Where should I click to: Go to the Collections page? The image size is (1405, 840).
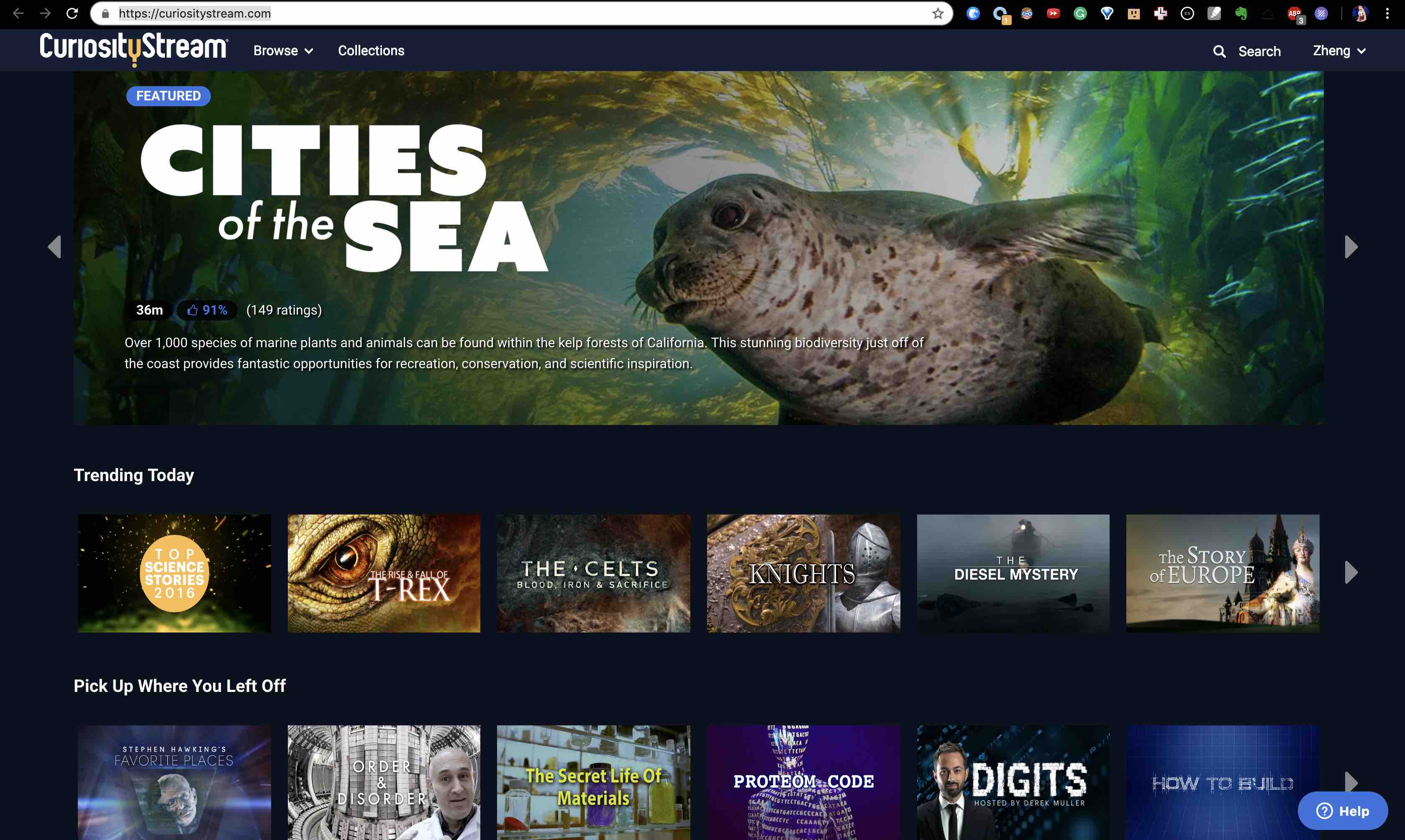(x=371, y=50)
